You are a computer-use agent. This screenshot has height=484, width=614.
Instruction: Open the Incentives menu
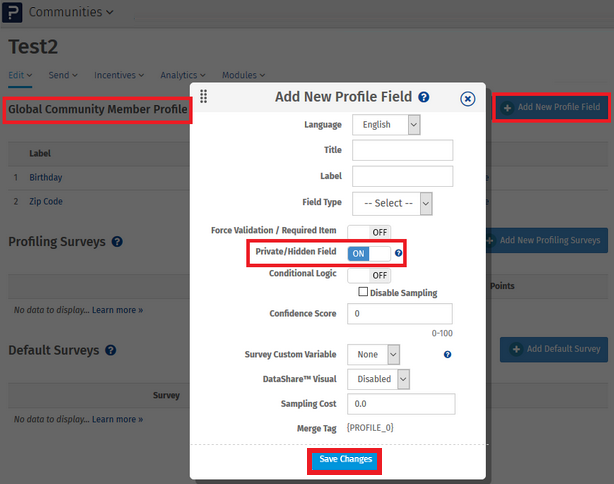pyautogui.click(x=119, y=75)
